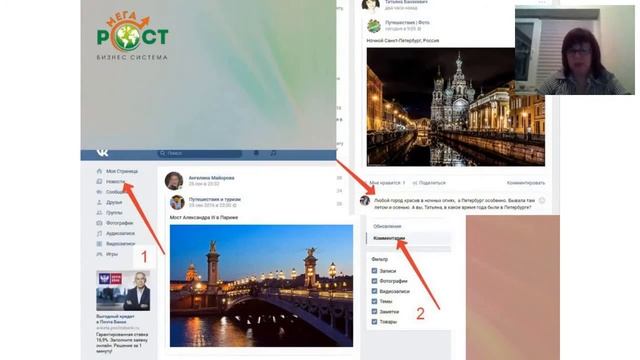This screenshot has width=640, height=360.
Task: Click Комментировать under the Petersburg post
Action: tap(526, 183)
